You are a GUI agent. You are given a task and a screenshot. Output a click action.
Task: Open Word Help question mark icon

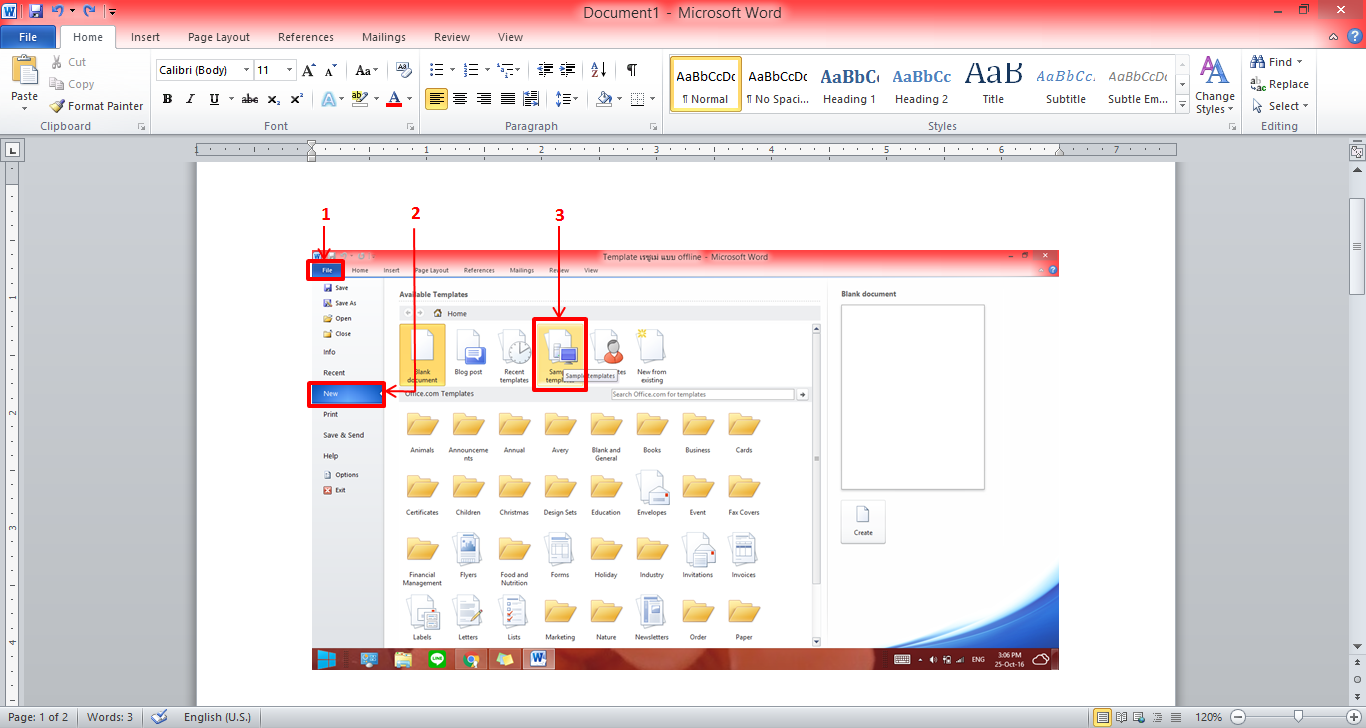pos(1355,37)
